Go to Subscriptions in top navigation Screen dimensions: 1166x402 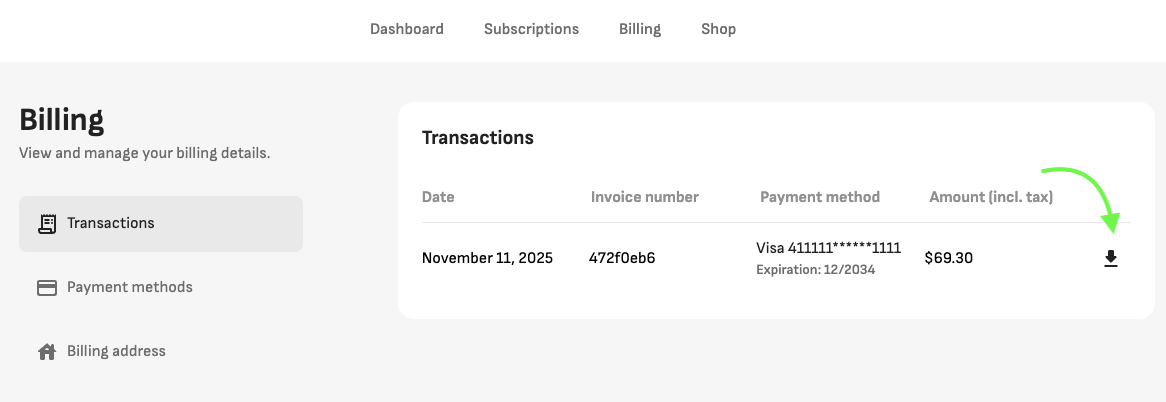tap(531, 29)
